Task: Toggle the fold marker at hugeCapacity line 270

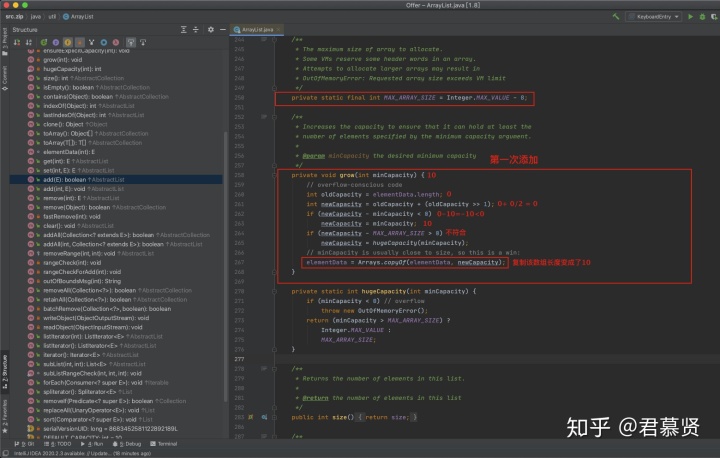Action: [274, 291]
